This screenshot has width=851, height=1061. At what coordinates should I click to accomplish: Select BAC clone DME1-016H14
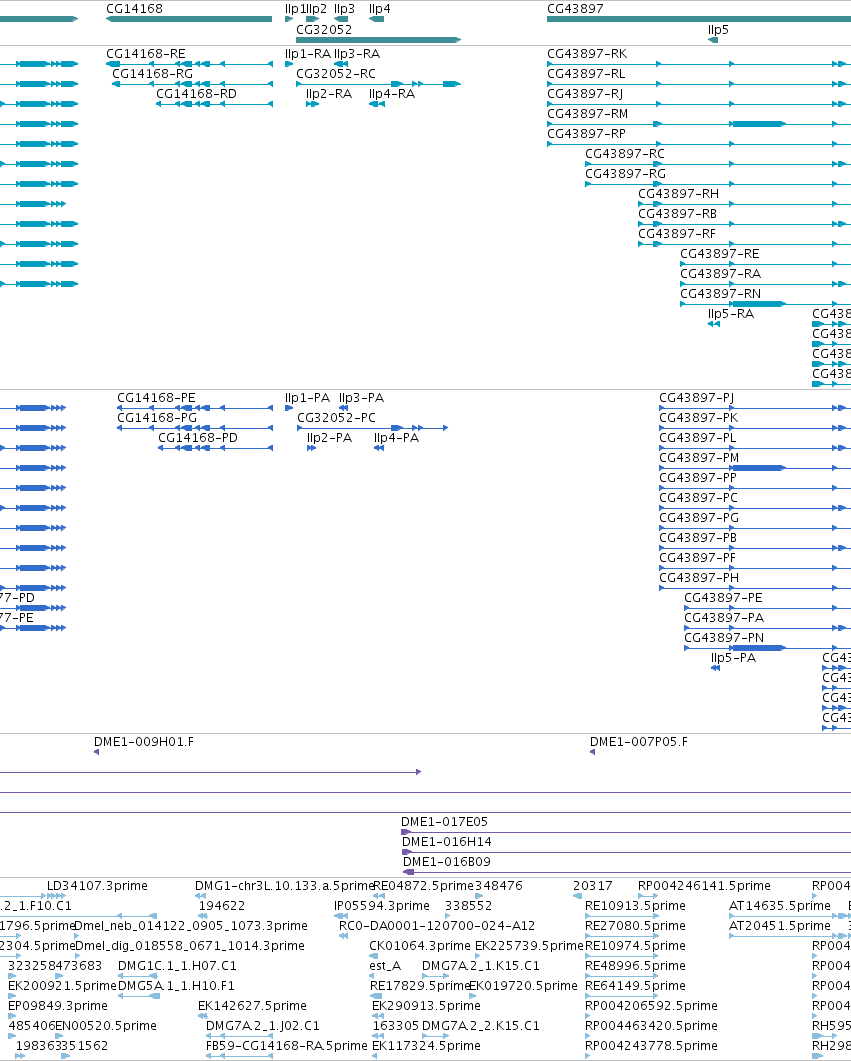click(x=446, y=842)
